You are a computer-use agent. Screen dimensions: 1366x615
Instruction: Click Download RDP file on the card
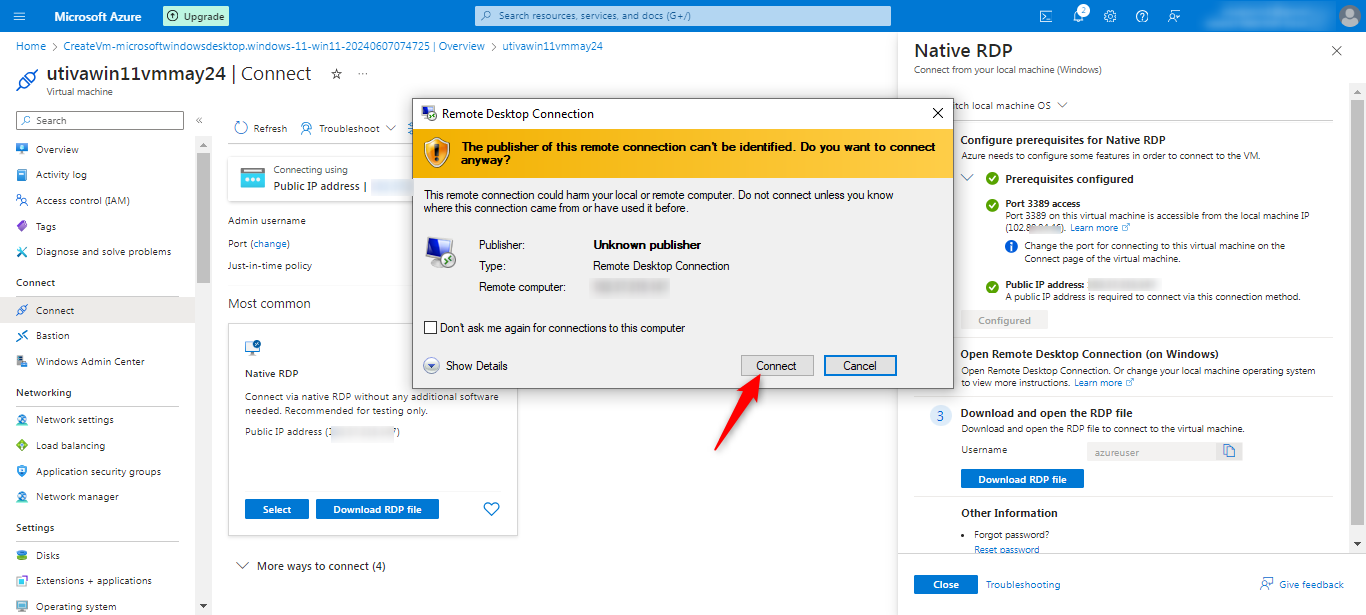coord(377,509)
